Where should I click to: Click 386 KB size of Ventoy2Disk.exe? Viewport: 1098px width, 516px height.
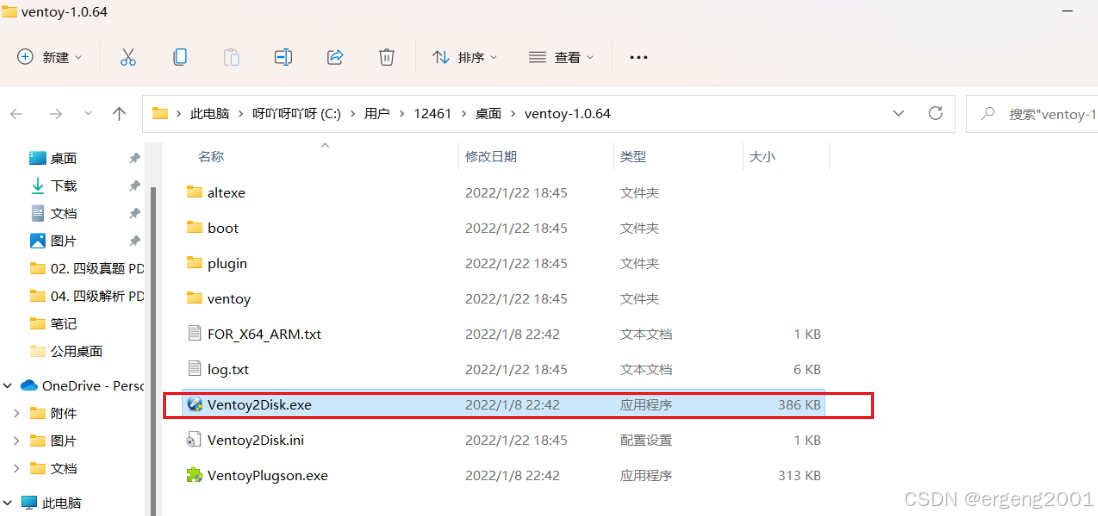[x=799, y=405]
